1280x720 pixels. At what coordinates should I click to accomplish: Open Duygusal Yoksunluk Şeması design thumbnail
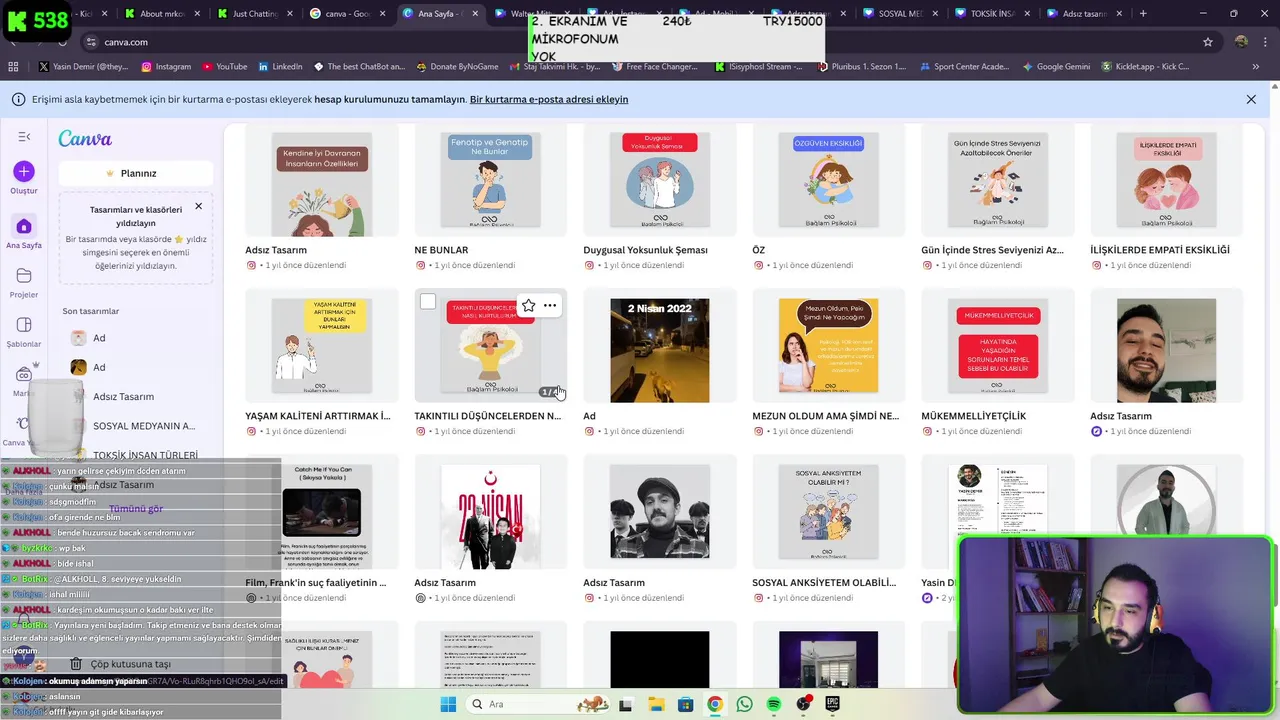(x=659, y=181)
